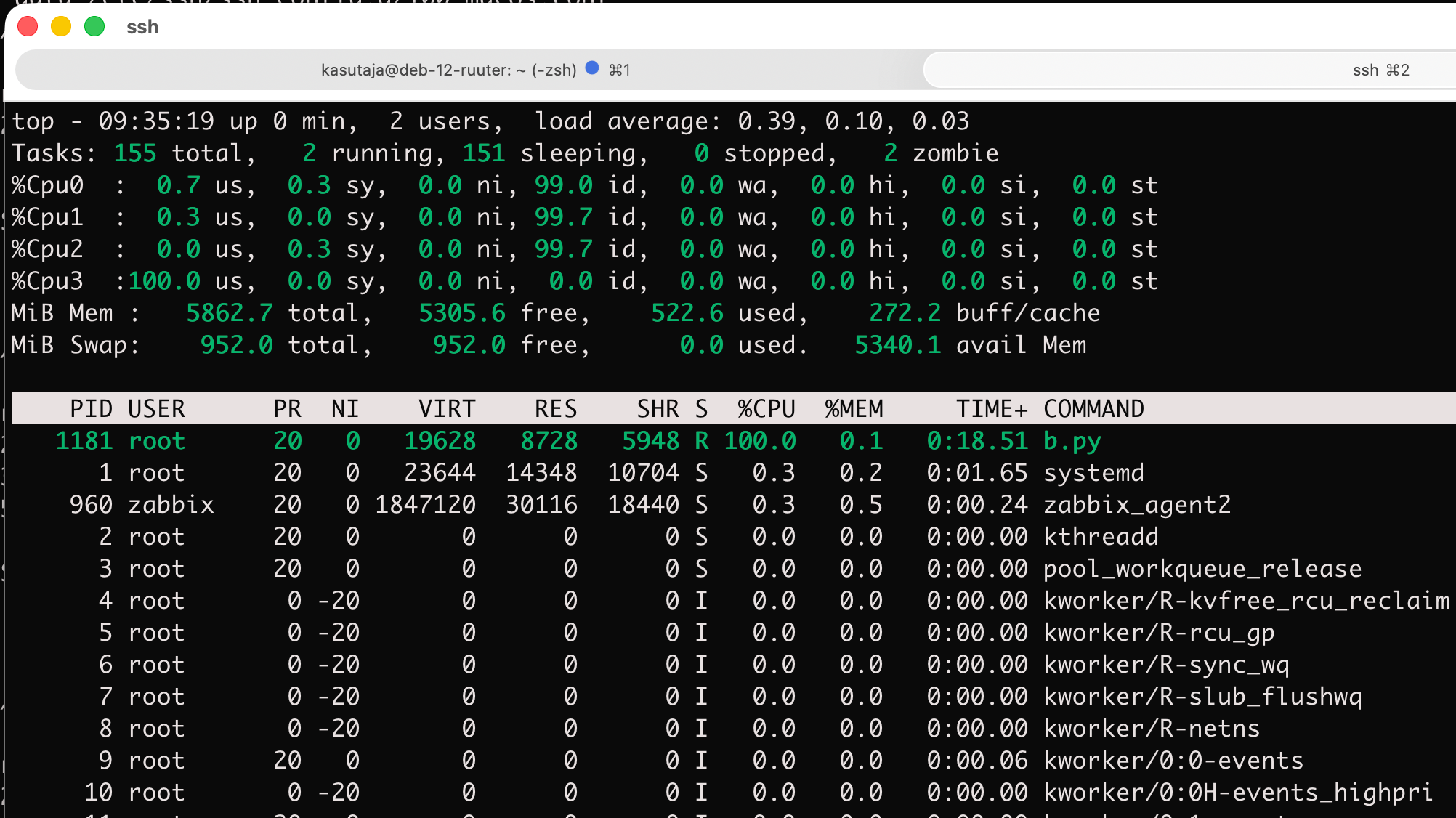Select the kasutaja@deb-12-ruuter tab
1456x818 pixels.
coord(469,70)
